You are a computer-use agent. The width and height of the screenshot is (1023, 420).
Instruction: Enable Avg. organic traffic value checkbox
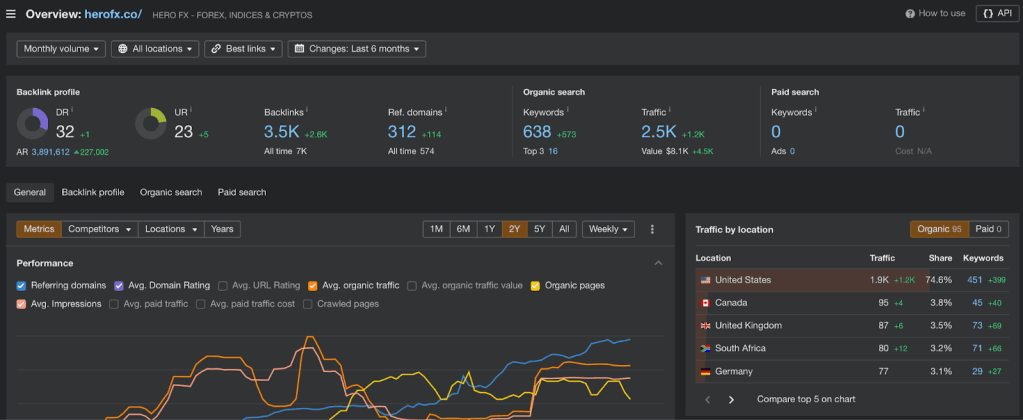pos(412,286)
